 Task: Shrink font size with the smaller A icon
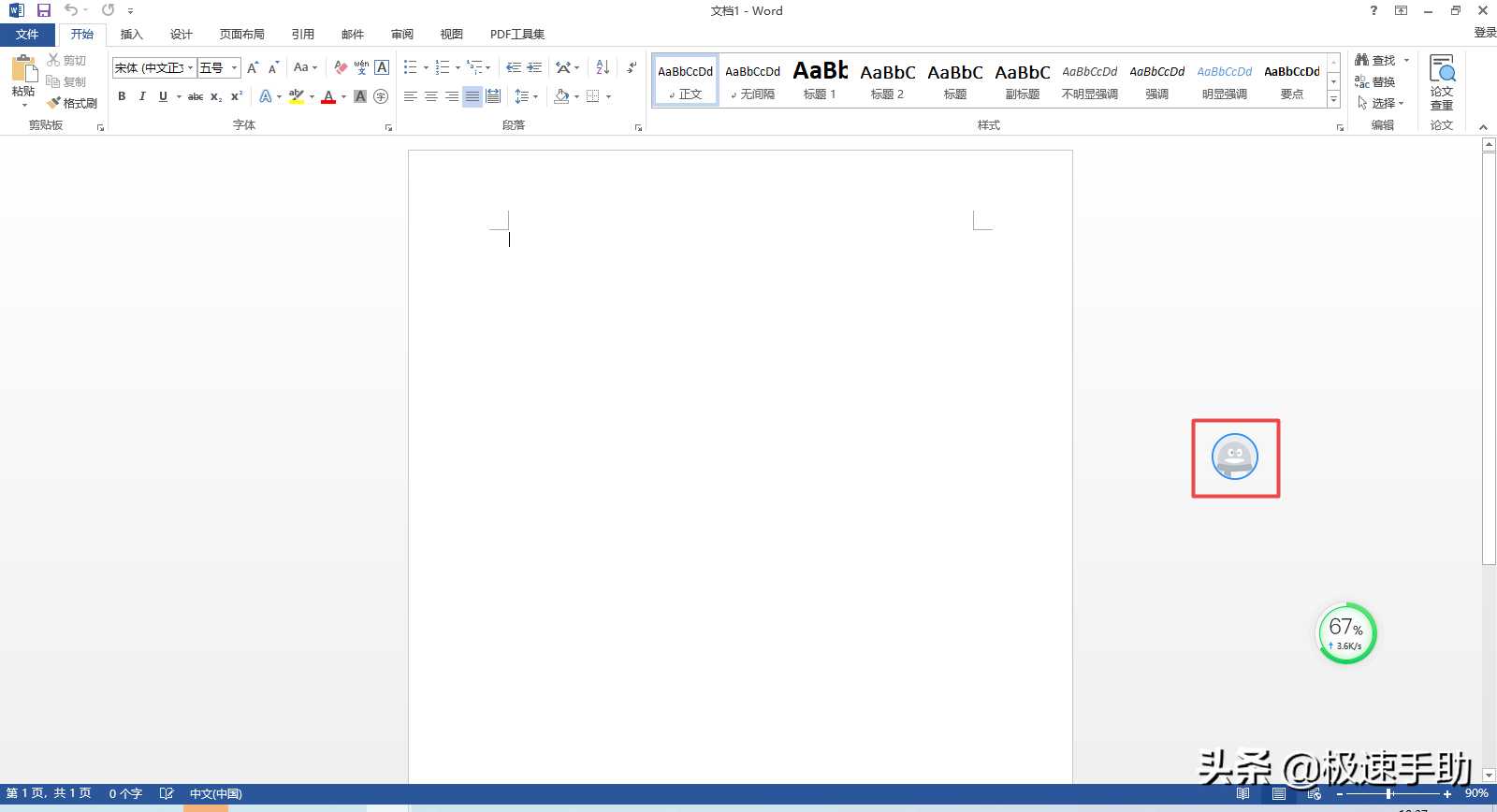click(x=273, y=67)
